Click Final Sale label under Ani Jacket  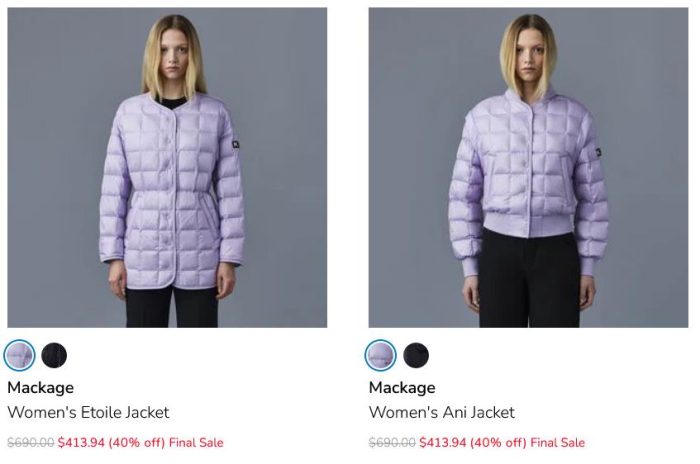coord(557,443)
